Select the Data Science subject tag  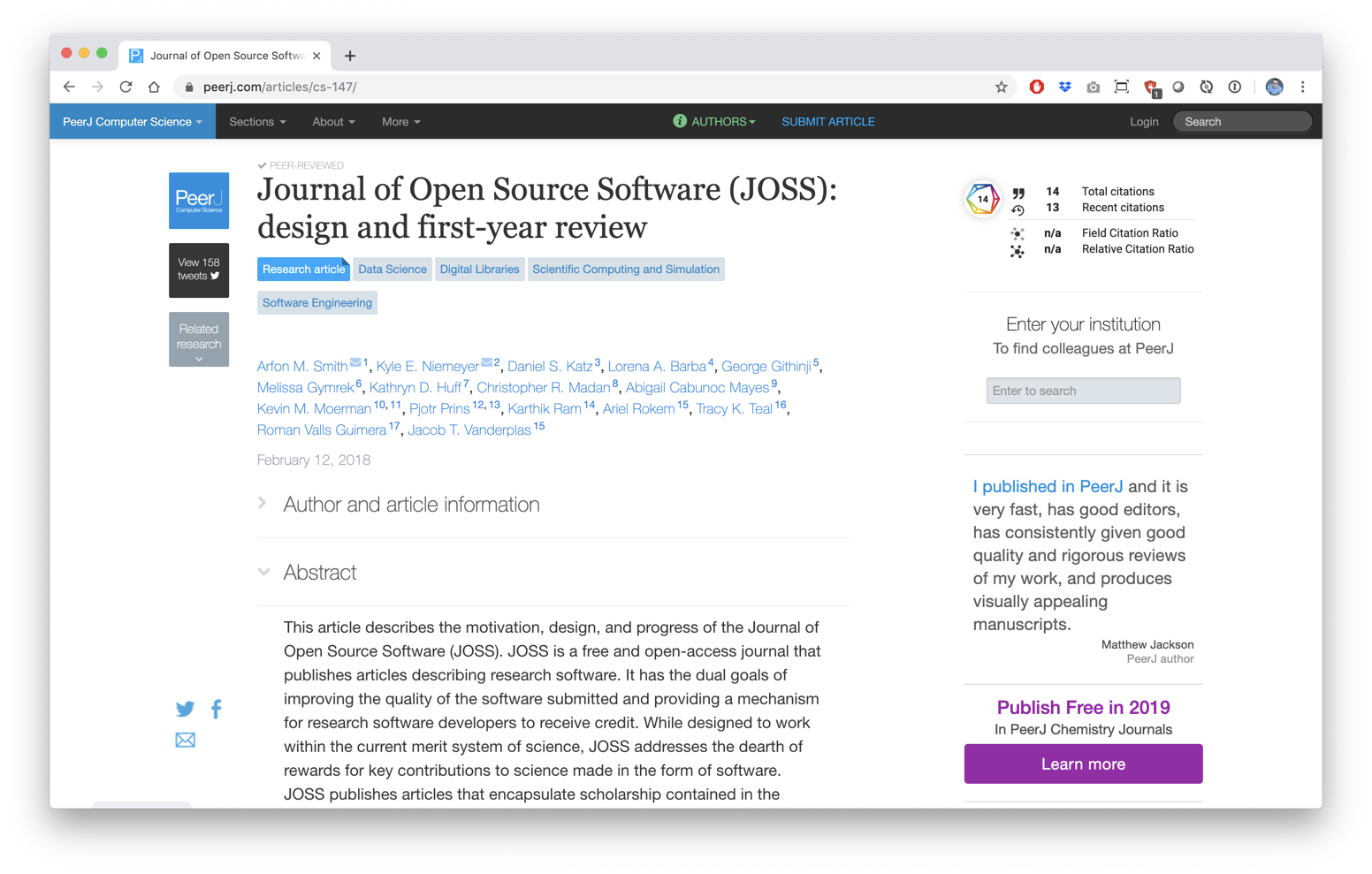(x=393, y=270)
